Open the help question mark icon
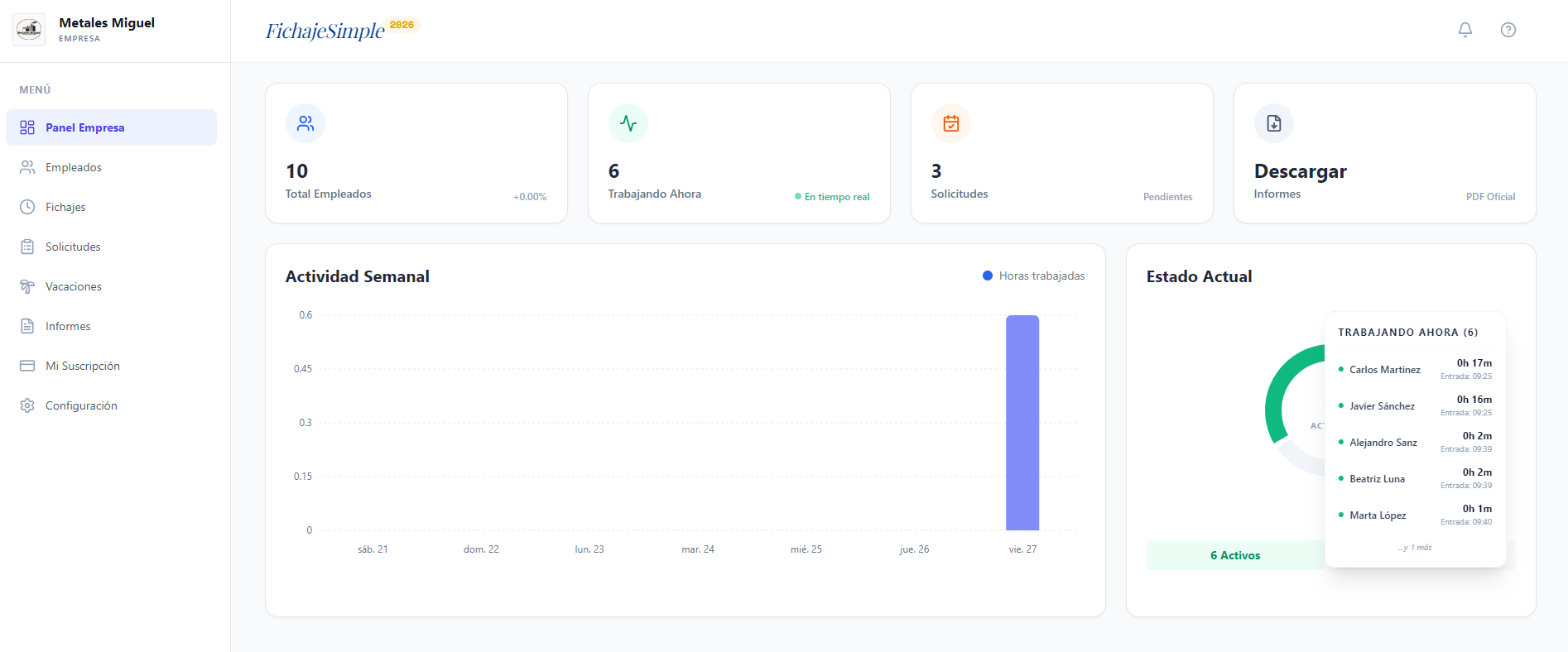Viewport: 1568px width, 652px height. click(x=1508, y=30)
